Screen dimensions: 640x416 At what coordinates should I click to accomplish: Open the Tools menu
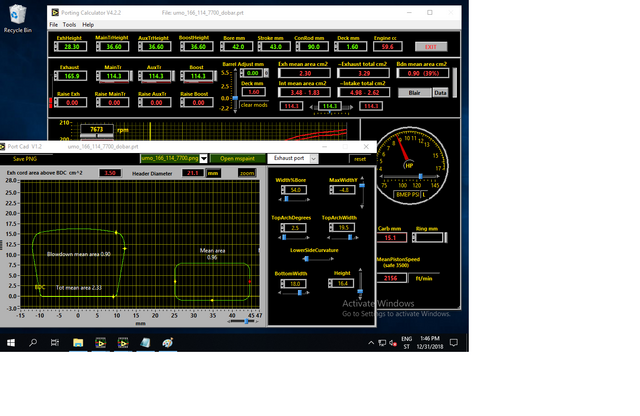[69, 24]
